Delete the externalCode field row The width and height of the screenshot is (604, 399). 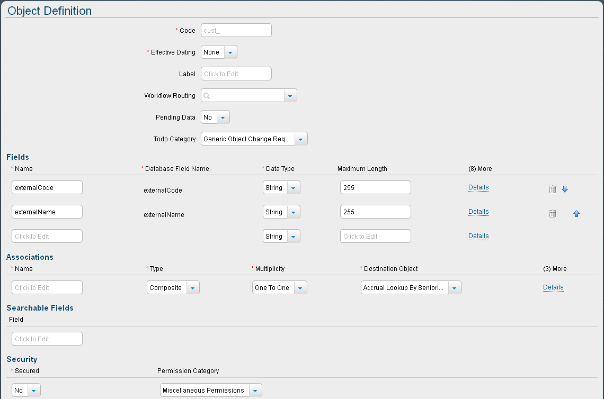(x=552, y=189)
